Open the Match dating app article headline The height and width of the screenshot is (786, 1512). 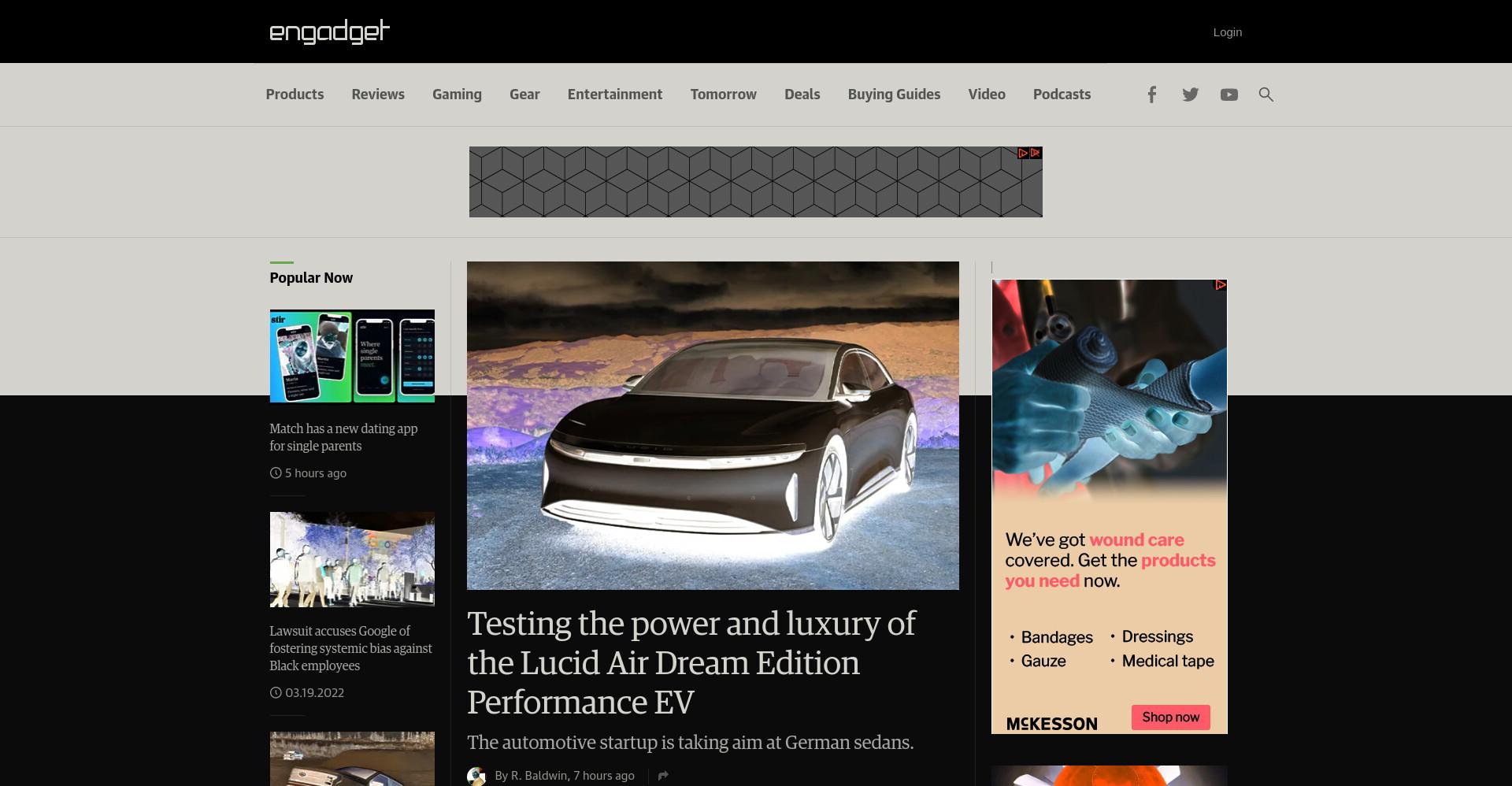[x=343, y=437]
